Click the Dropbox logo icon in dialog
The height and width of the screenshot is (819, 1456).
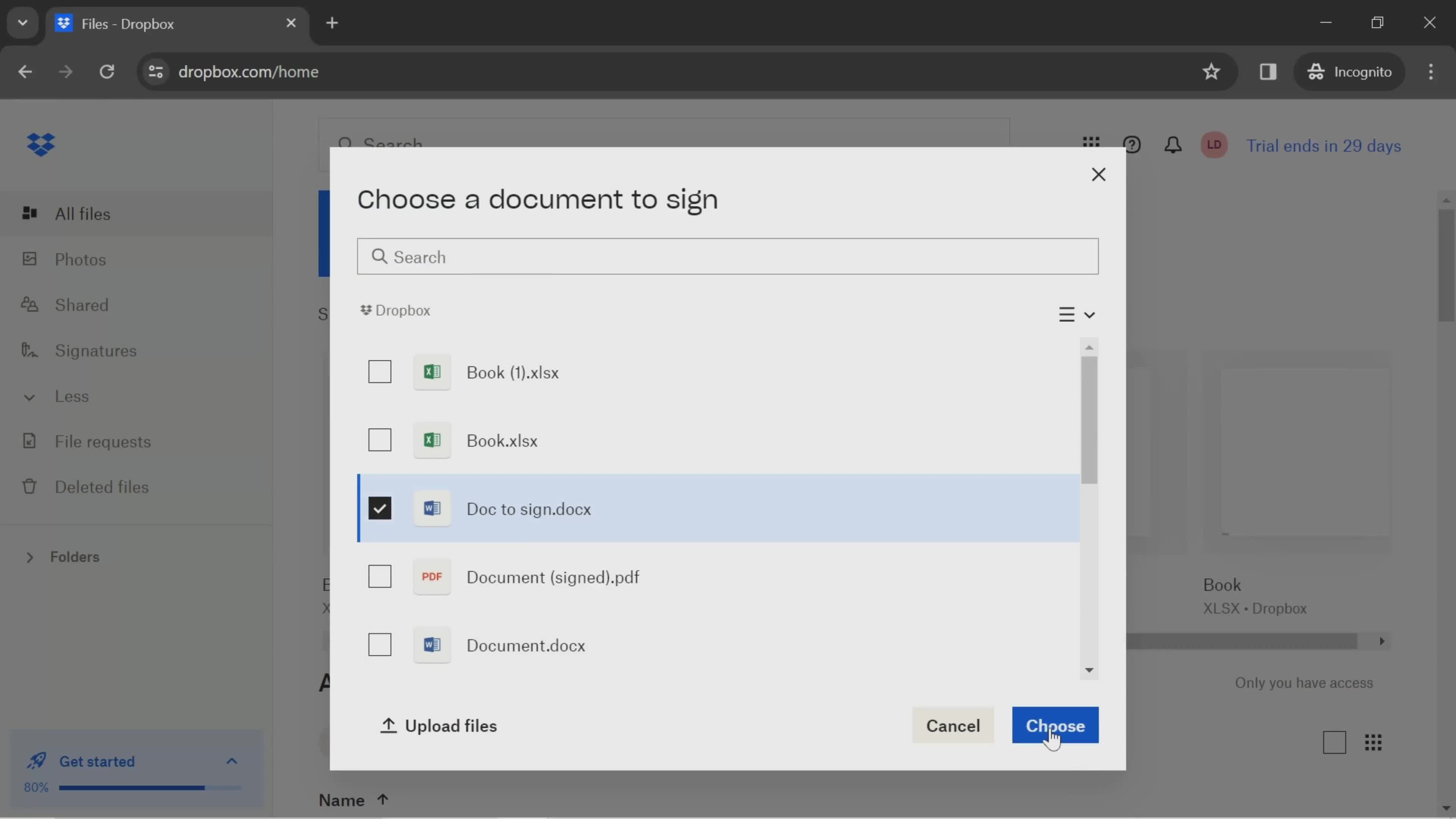pyautogui.click(x=366, y=310)
